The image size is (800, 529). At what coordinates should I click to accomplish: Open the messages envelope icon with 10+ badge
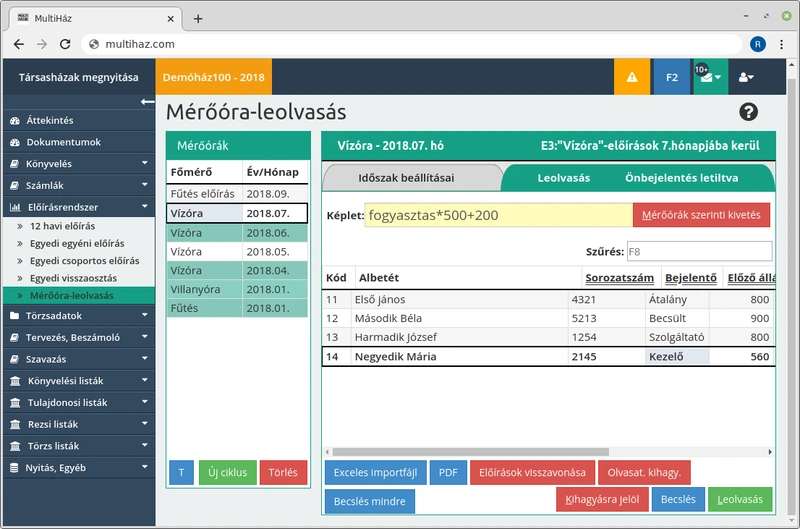click(709, 77)
